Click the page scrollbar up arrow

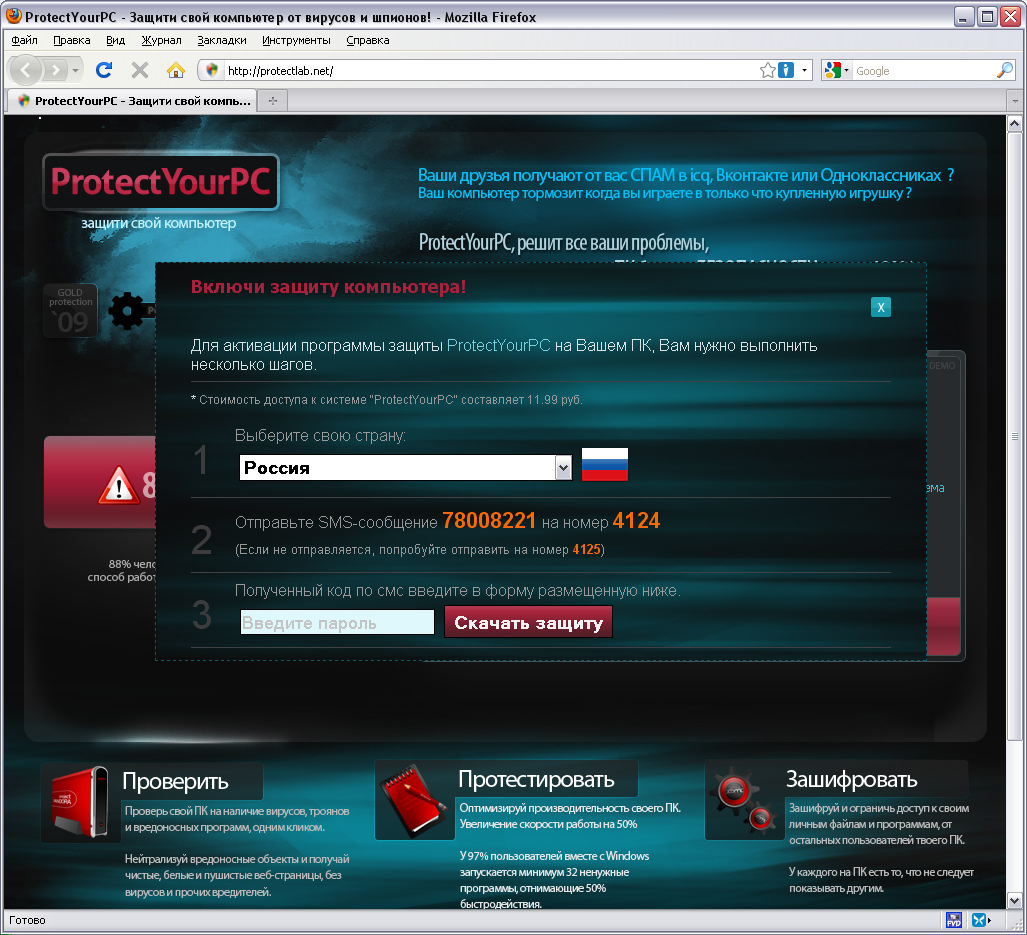pos(1014,122)
